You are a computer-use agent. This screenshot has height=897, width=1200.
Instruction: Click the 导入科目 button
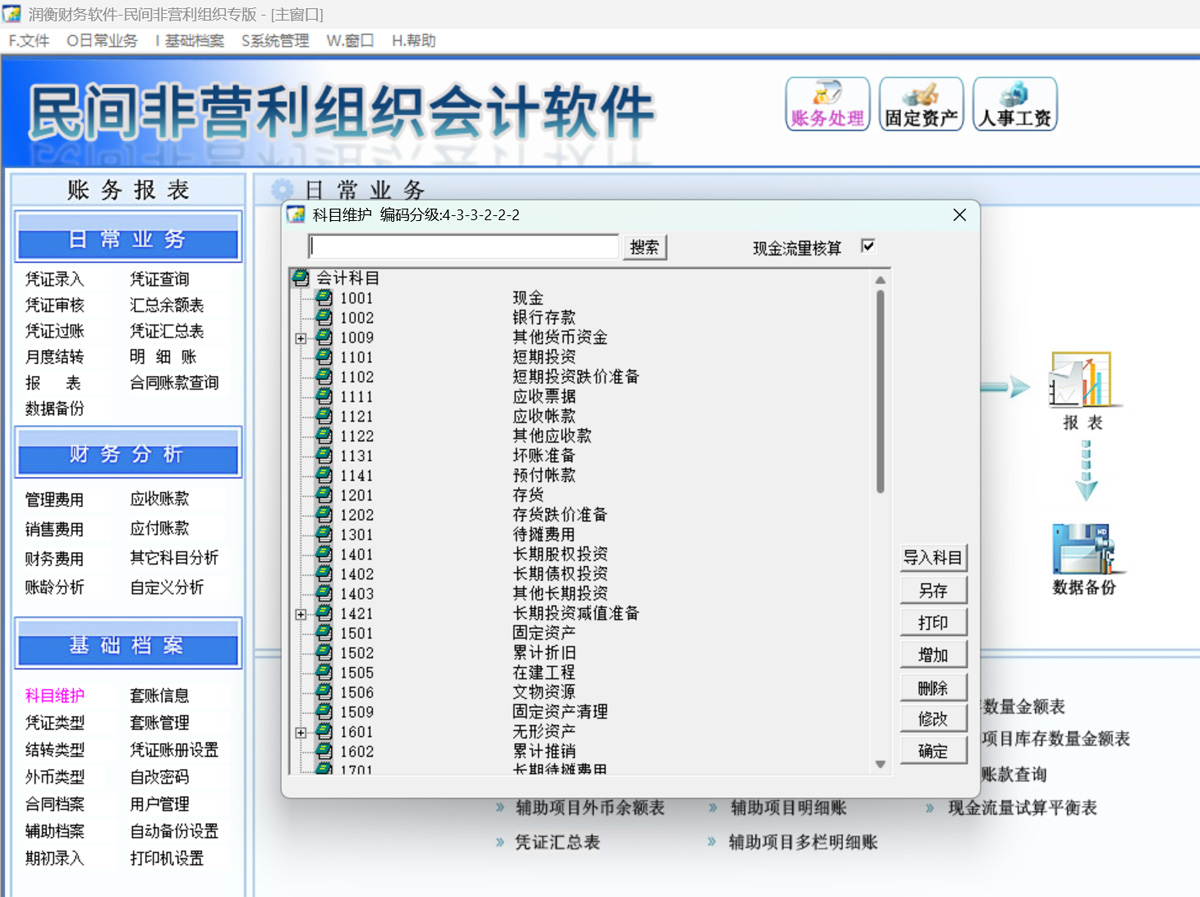click(x=933, y=558)
